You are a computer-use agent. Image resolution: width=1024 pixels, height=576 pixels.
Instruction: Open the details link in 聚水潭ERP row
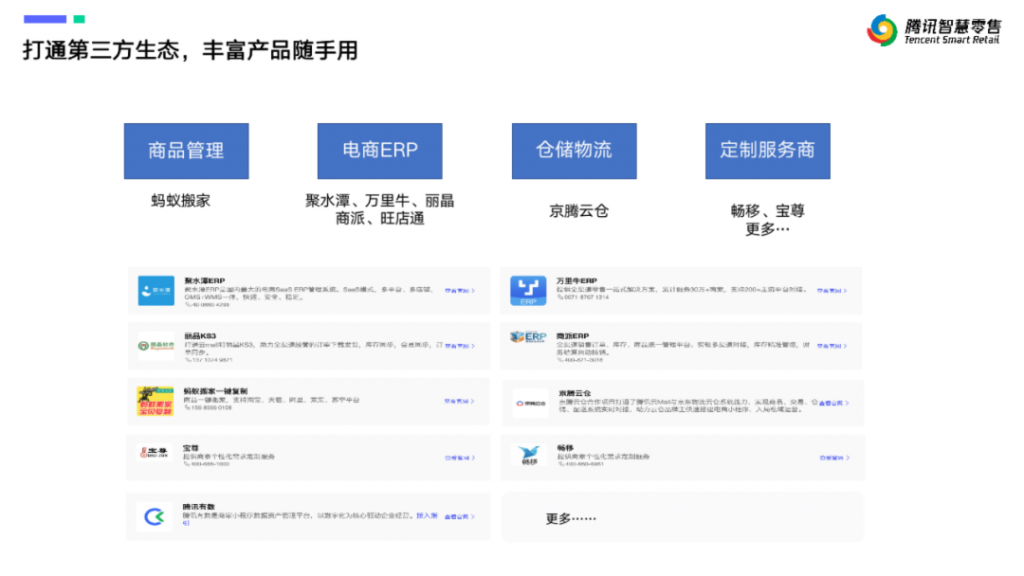(460, 291)
